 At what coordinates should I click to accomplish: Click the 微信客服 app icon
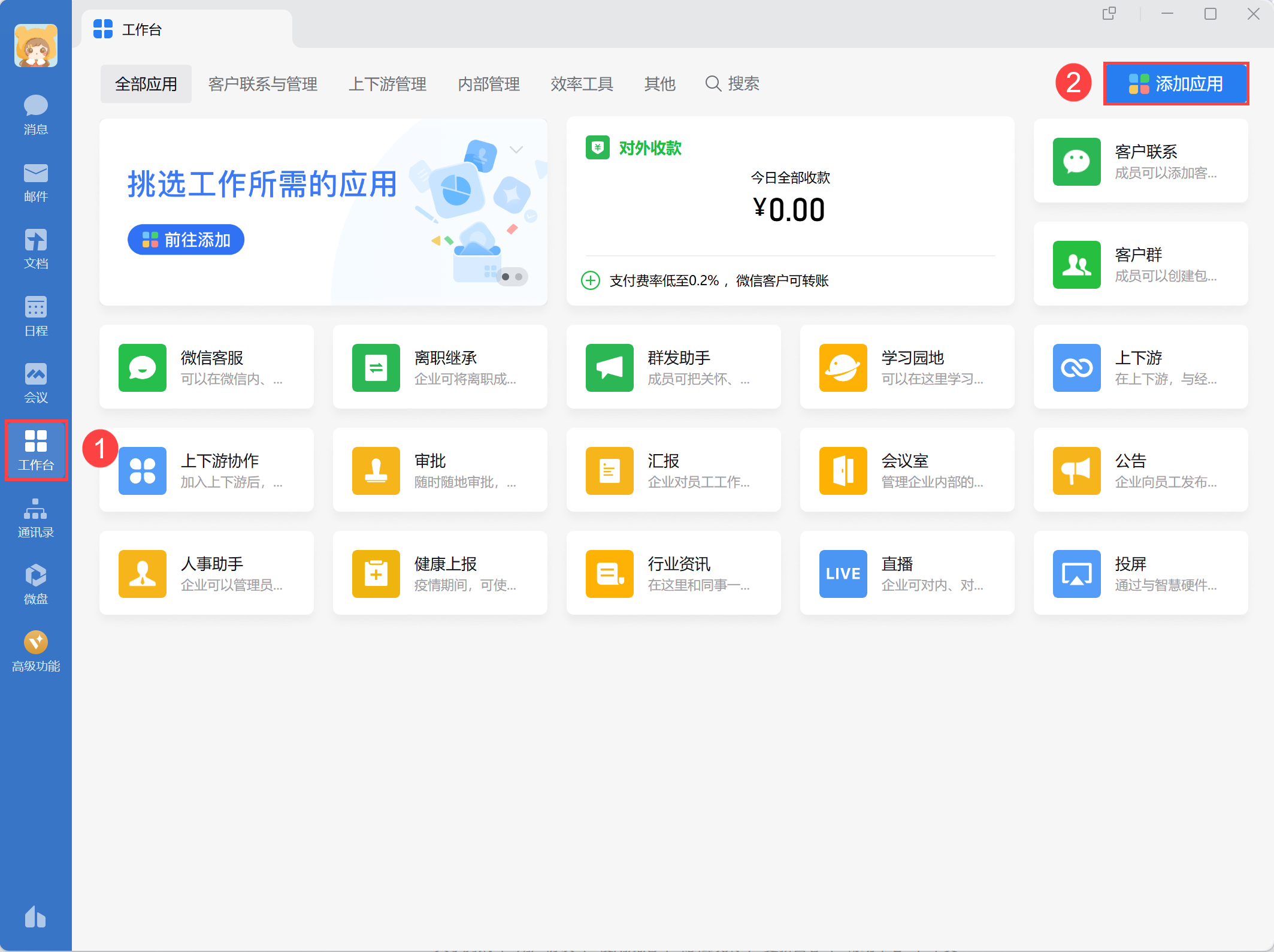143,367
